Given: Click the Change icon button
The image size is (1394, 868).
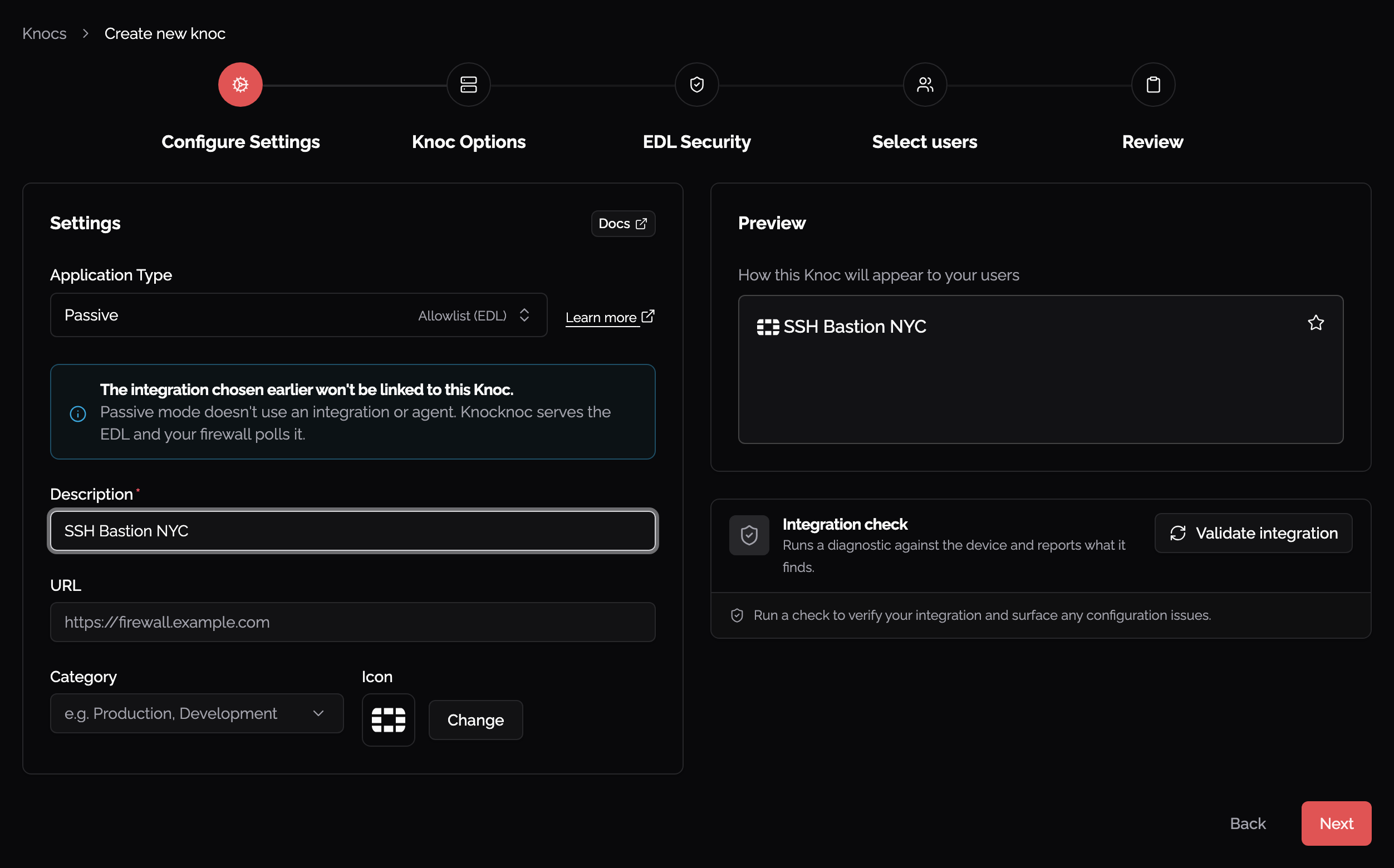Looking at the screenshot, I should point(475,719).
